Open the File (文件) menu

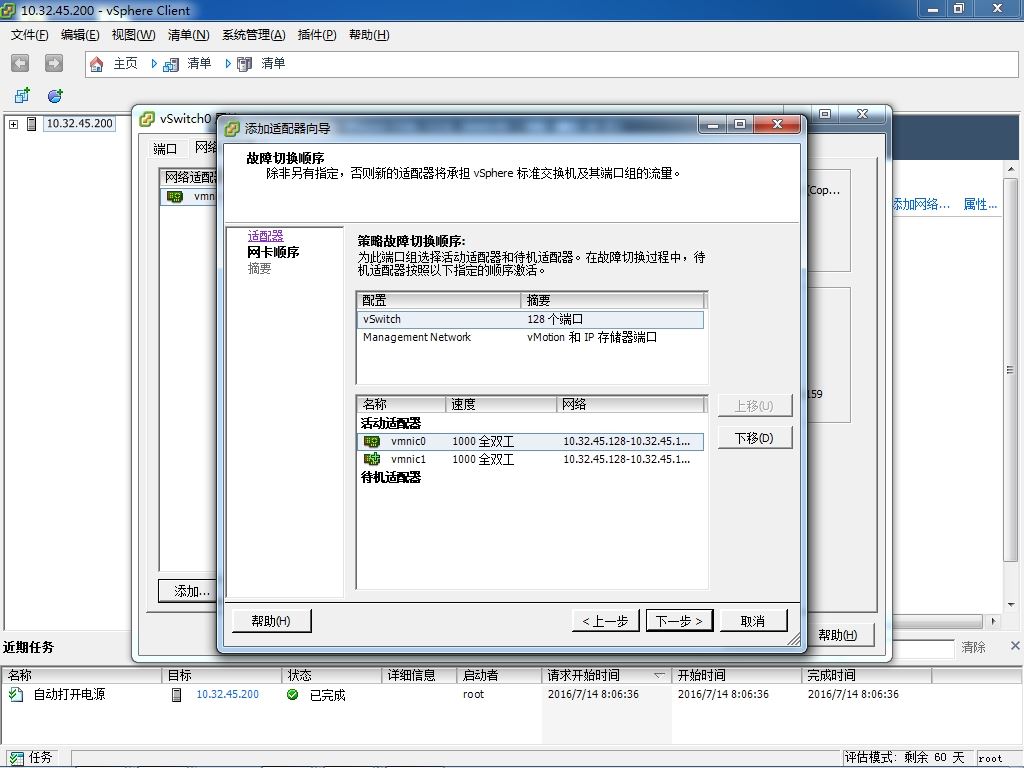pyautogui.click(x=29, y=35)
